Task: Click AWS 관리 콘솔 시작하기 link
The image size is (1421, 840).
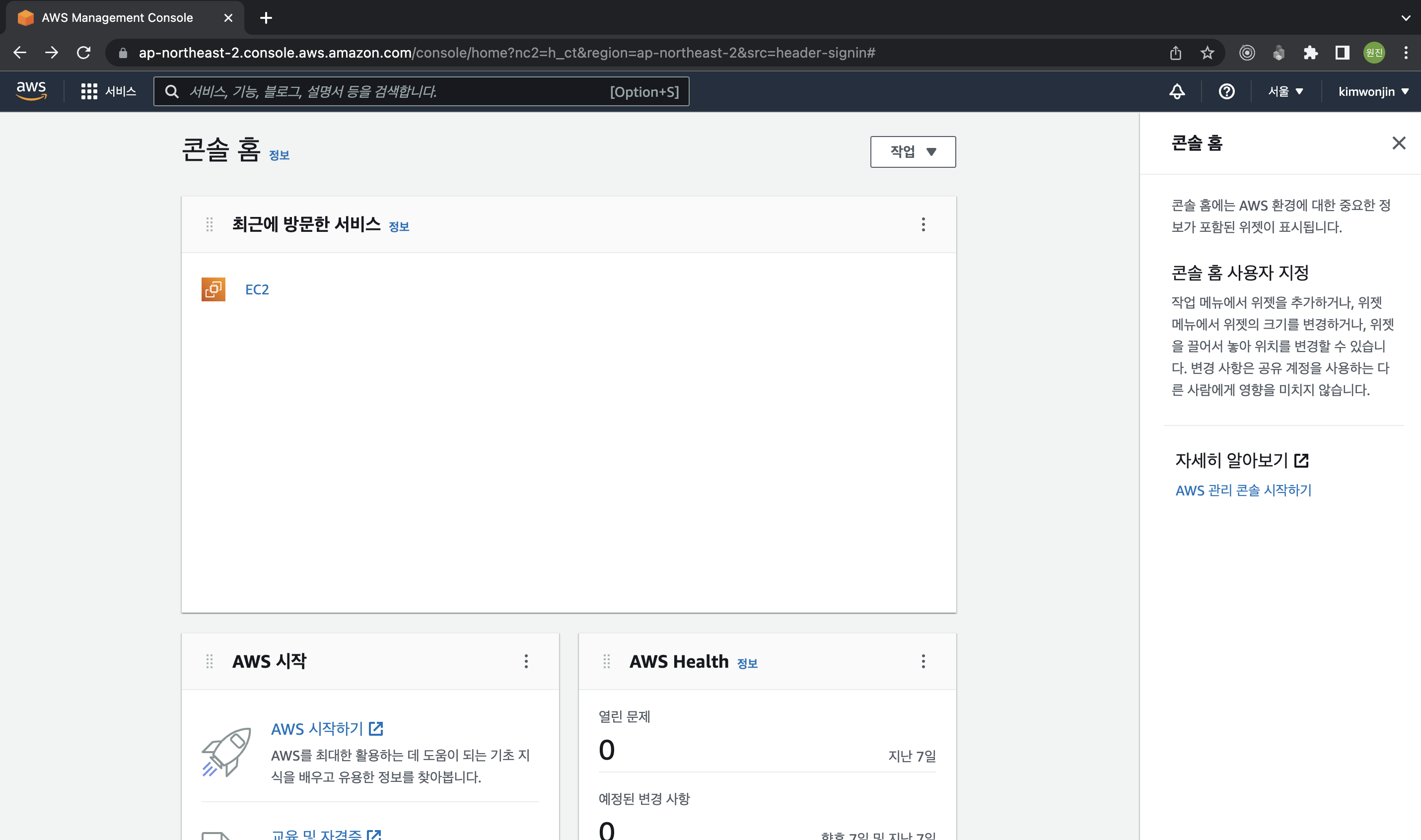Action: (x=1243, y=490)
